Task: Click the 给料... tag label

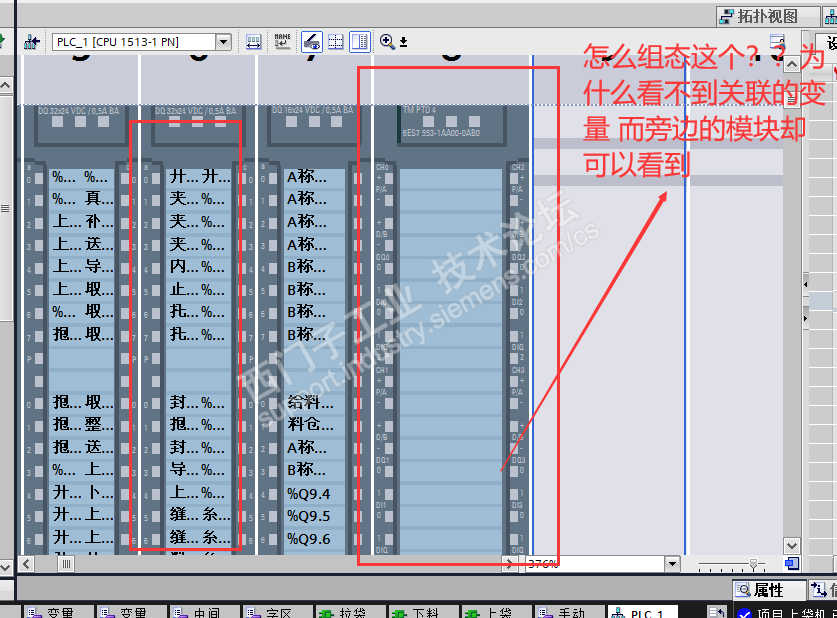Action: (x=310, y=402)
